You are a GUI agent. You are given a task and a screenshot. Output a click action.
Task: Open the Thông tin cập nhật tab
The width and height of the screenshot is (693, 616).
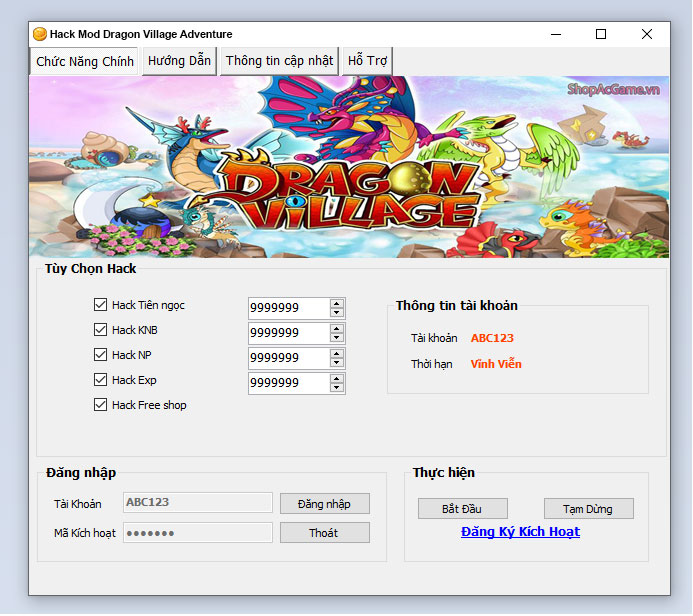pos(279,61)
